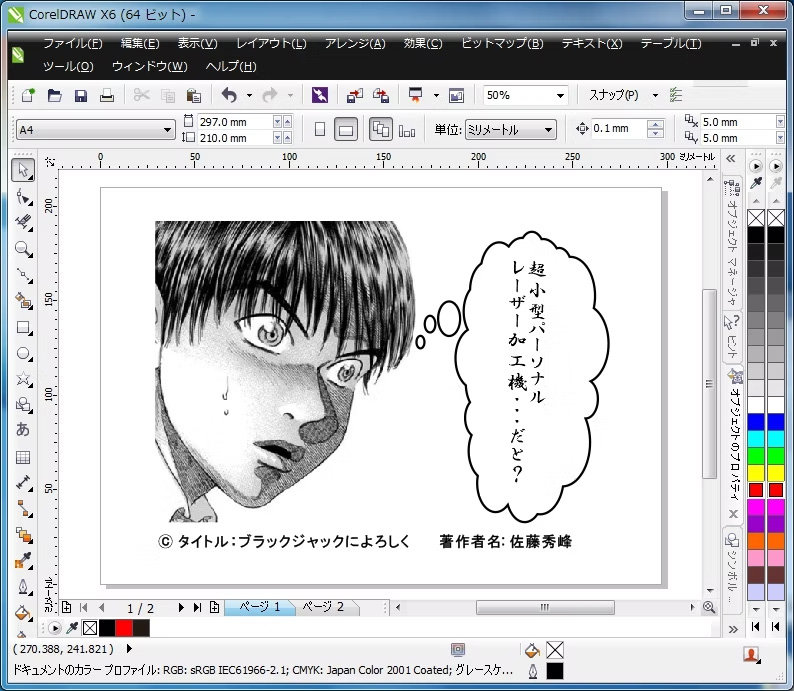The width and height of the screenshot is (794, 691).
Task: Apply layout to all pages
Action: (x=381, y=130)
